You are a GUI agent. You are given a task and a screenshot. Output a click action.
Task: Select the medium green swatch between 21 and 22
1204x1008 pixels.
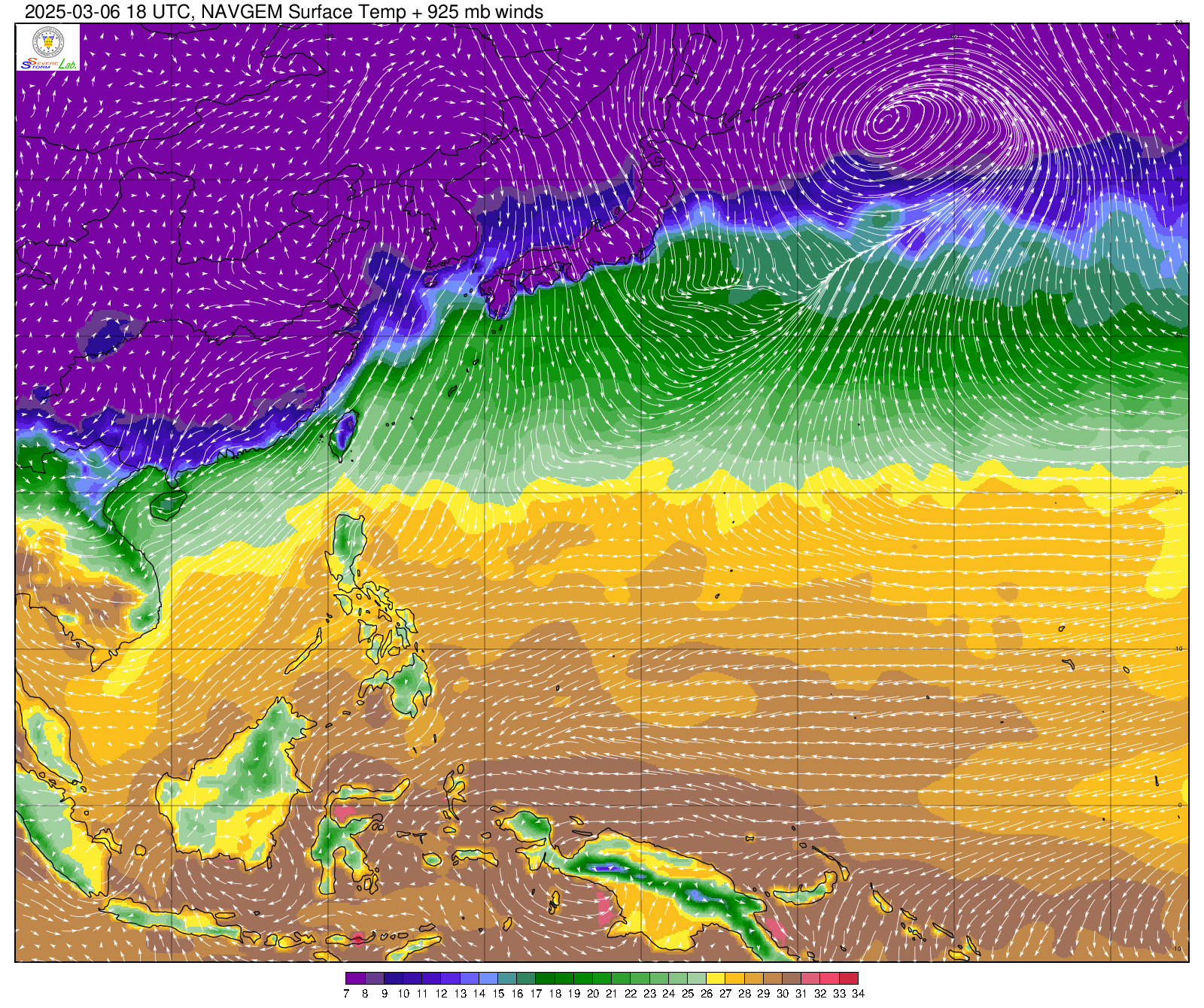coord(621,978)
